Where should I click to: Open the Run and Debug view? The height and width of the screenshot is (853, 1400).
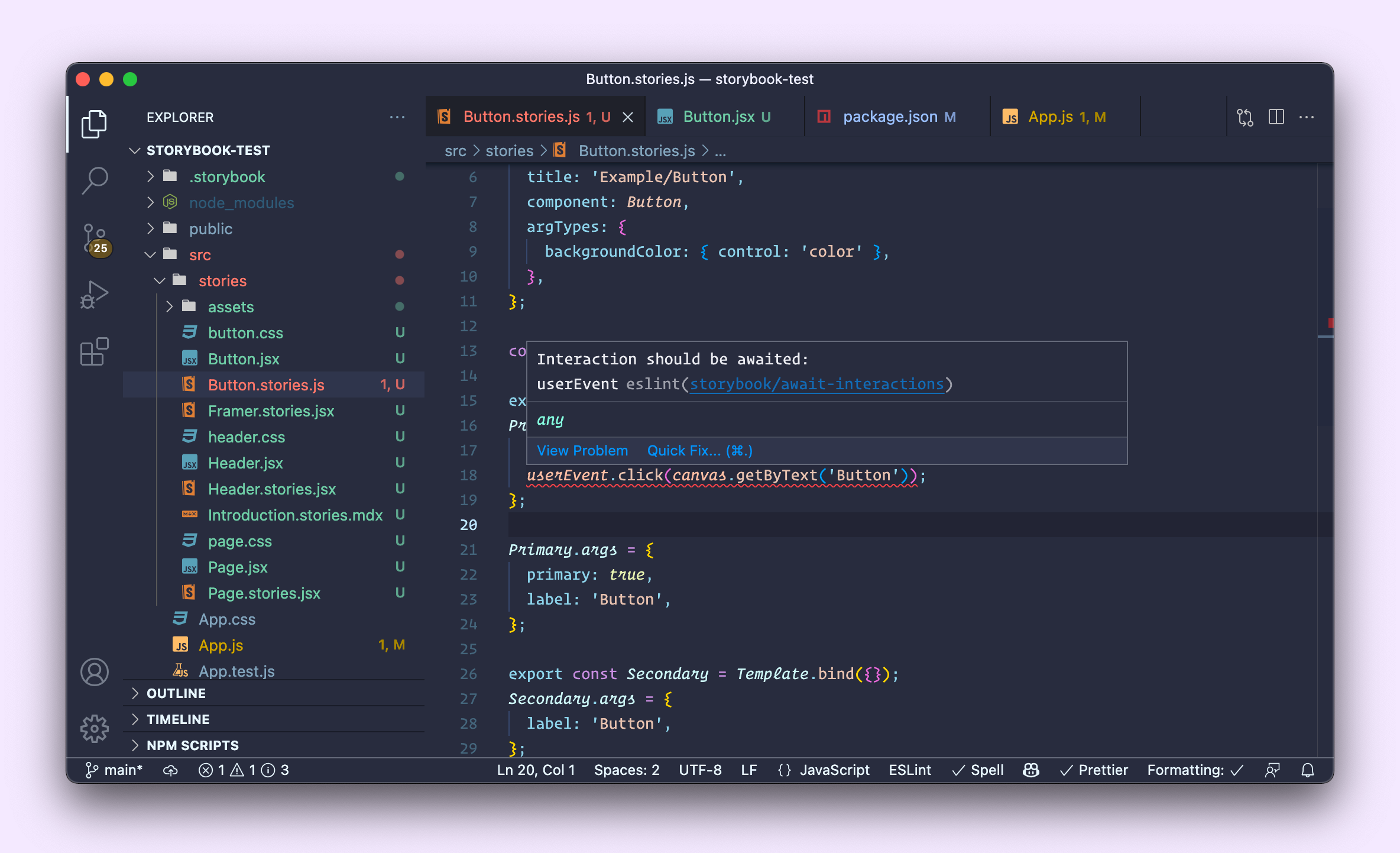point(95,294)
